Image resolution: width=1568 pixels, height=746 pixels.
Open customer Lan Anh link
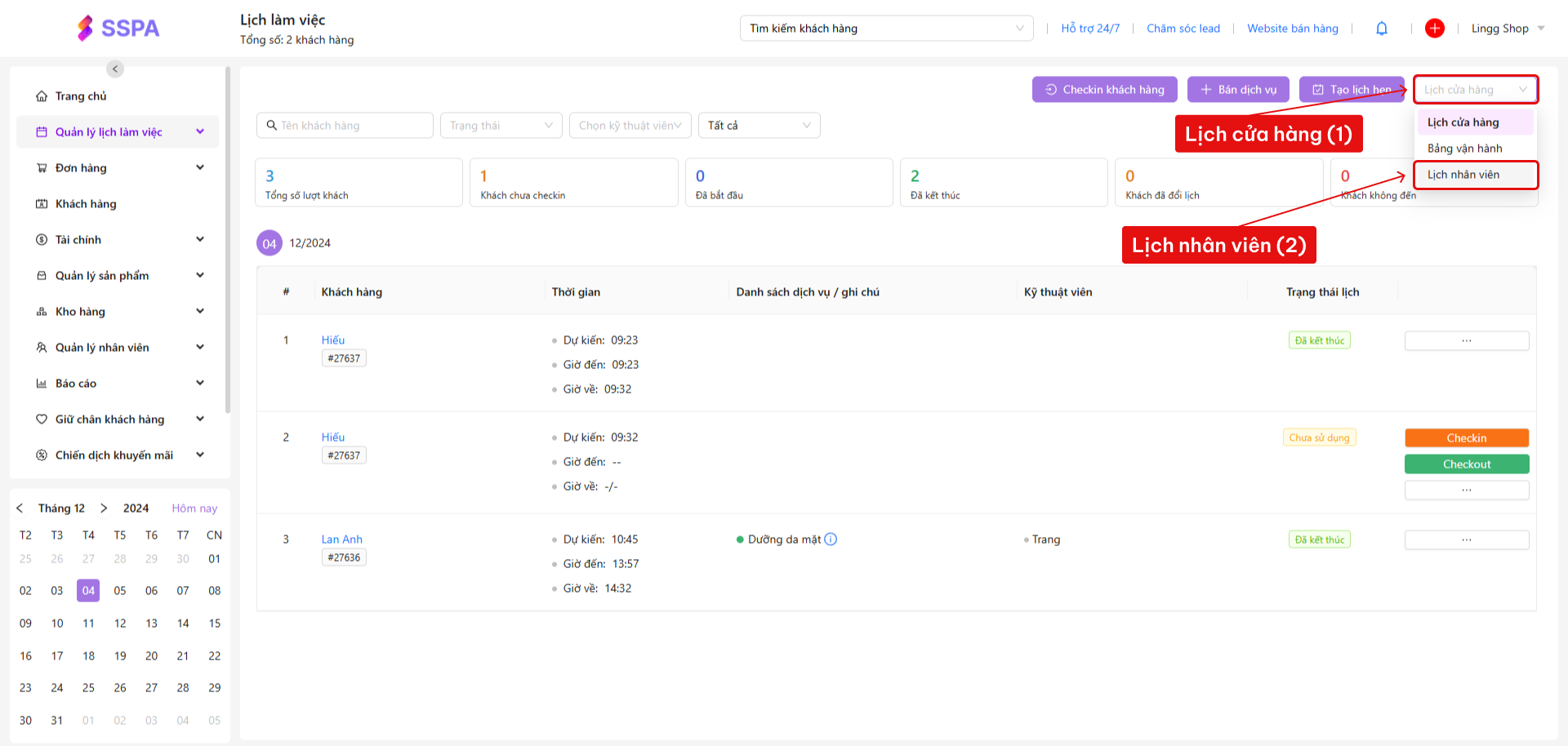(x=341, y=540)
